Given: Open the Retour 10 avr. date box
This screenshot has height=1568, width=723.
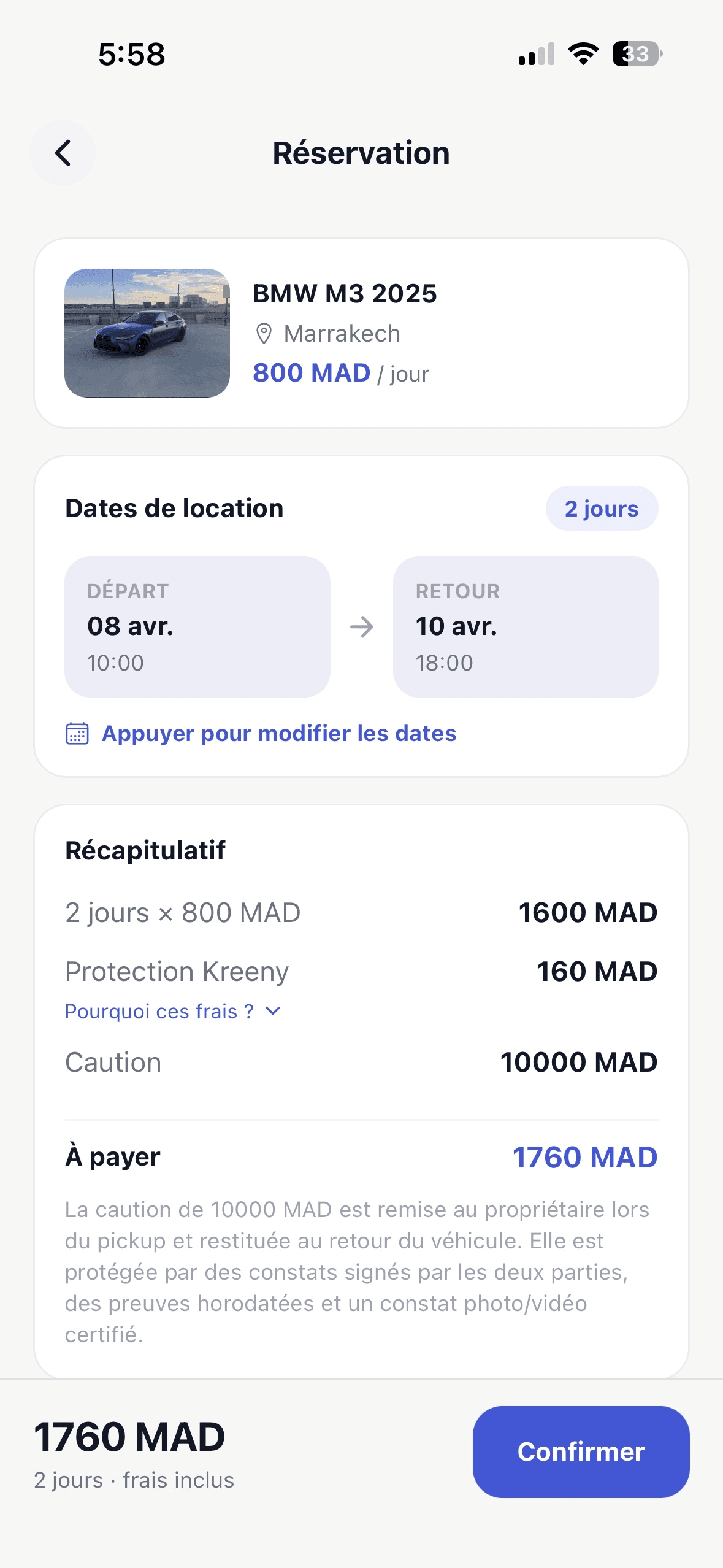Looking at the screenshot, I should coord(525,626).
